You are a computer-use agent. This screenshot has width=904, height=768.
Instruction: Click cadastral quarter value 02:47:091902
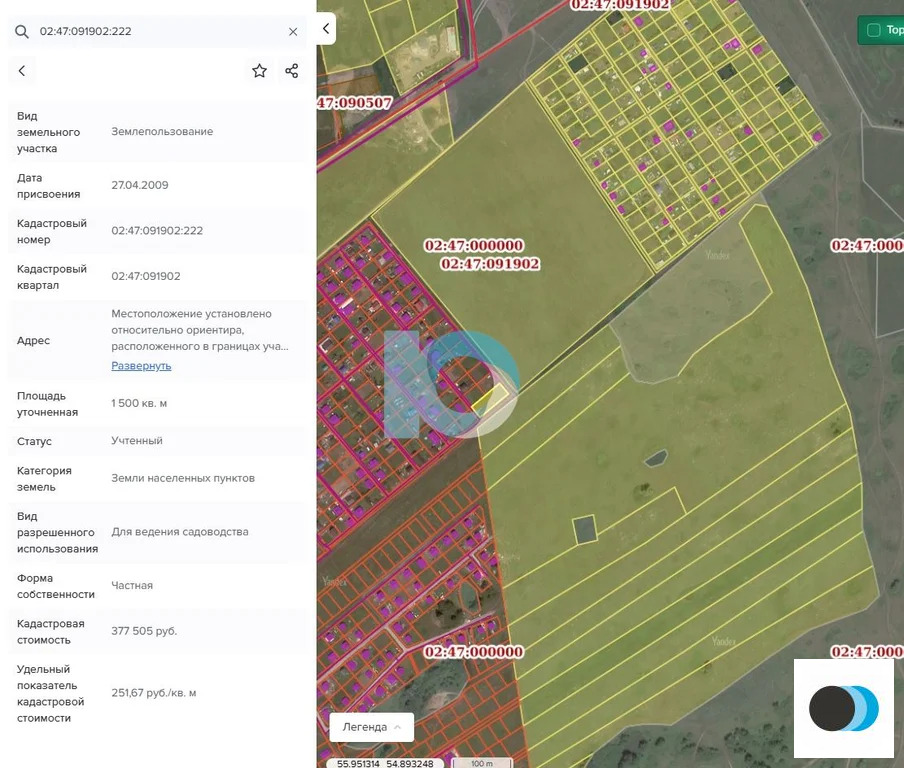click(x=146, y=276)
